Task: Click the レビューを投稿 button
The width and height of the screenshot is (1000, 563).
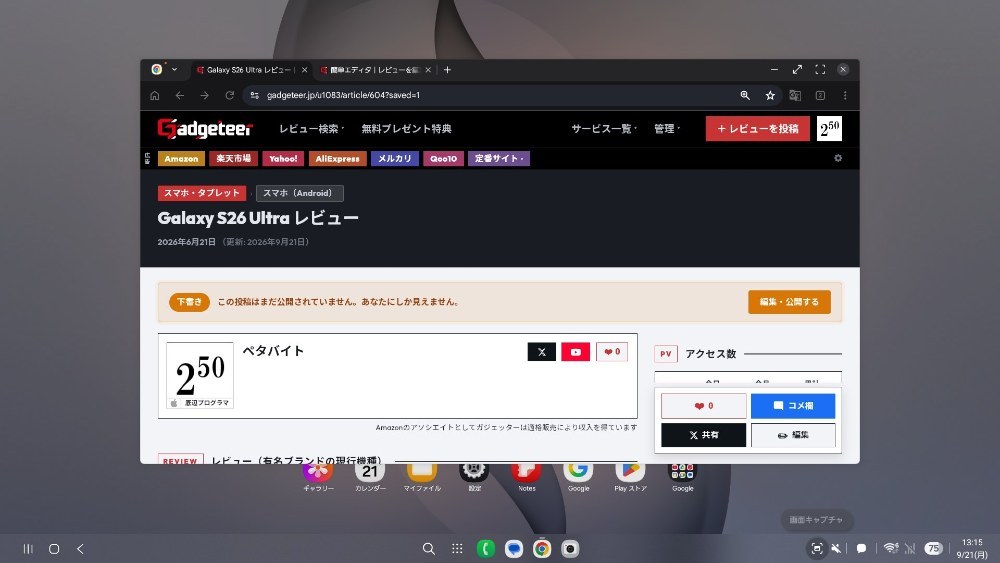Action: point(758,129)
